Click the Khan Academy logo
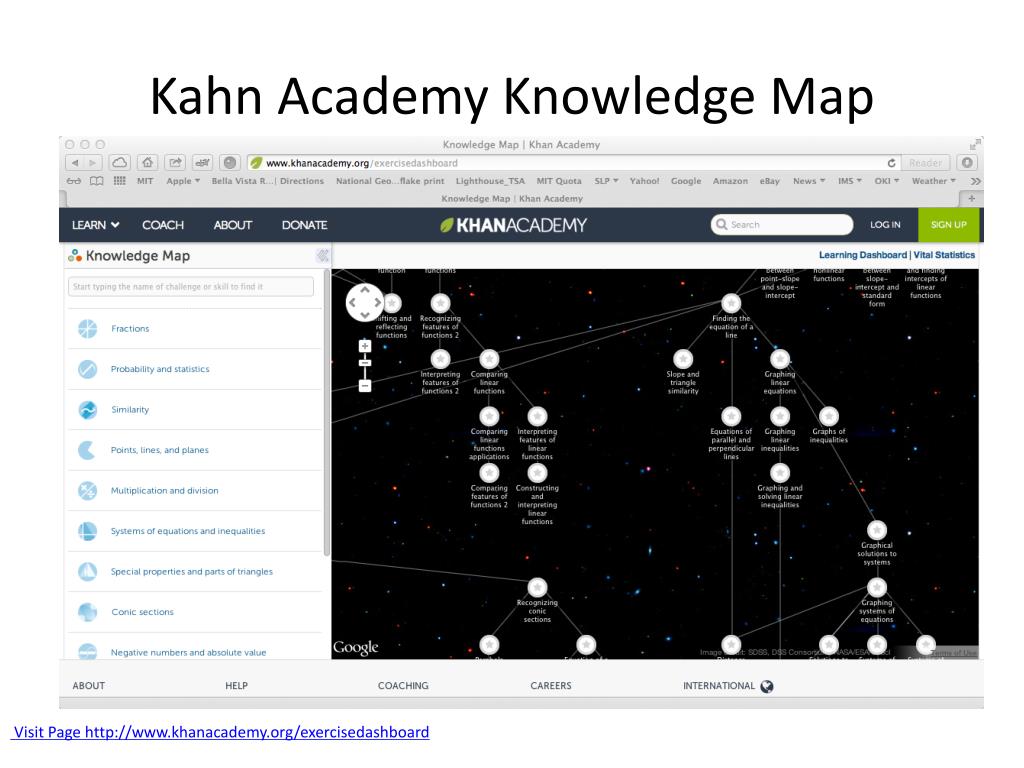The image size is (1024, 768). pyautogui.click(x=513, y=225)
